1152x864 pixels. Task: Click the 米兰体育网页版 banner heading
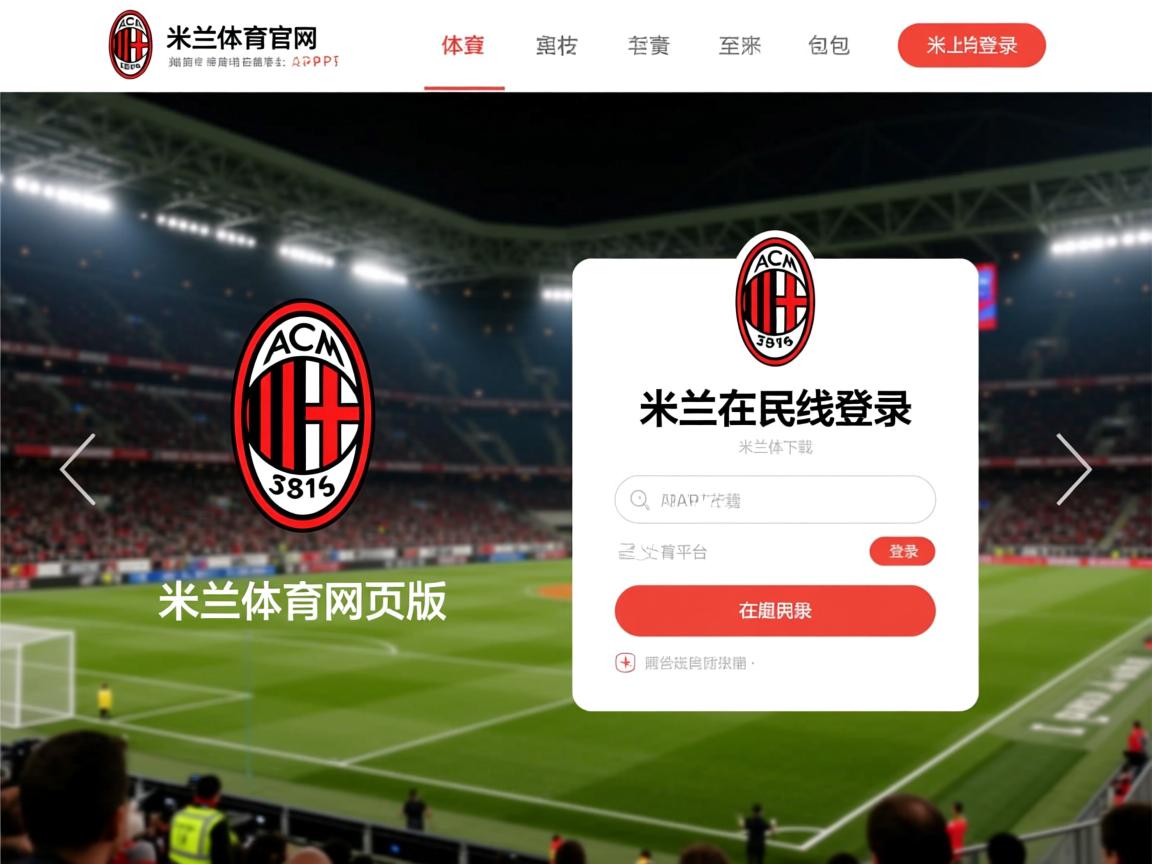click(x=303, y=601)
